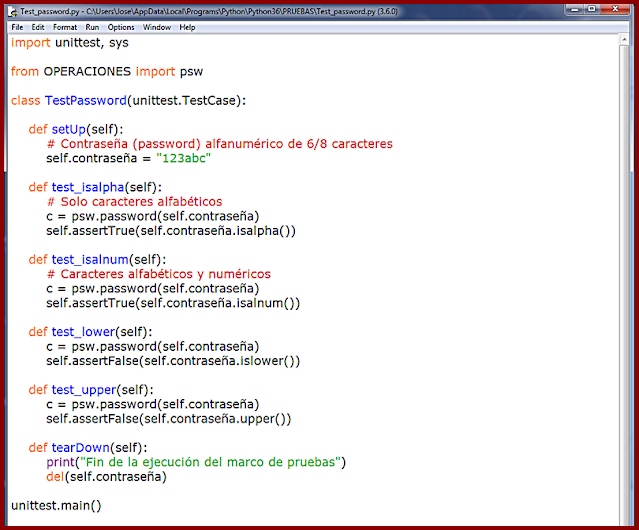Maximize the IDLE editor window
The width and height of the screenshot is (639, 530).
point(592,9)
